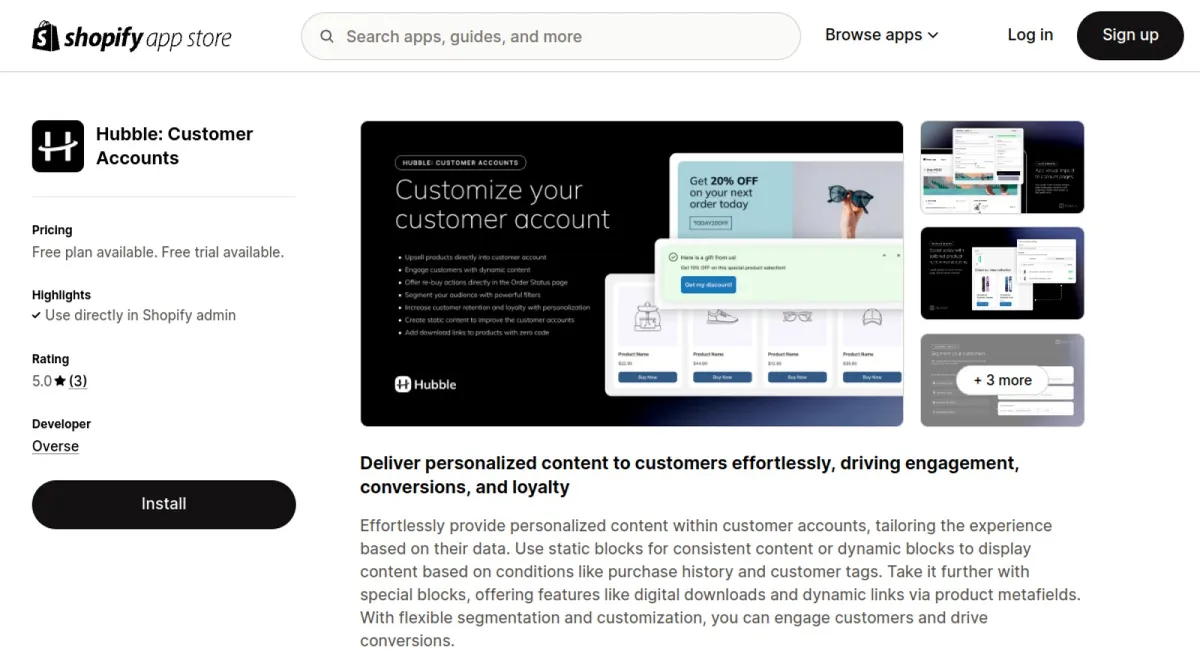
Task: Open the first screenshot thumbnail
Action: pos(1002,167)
